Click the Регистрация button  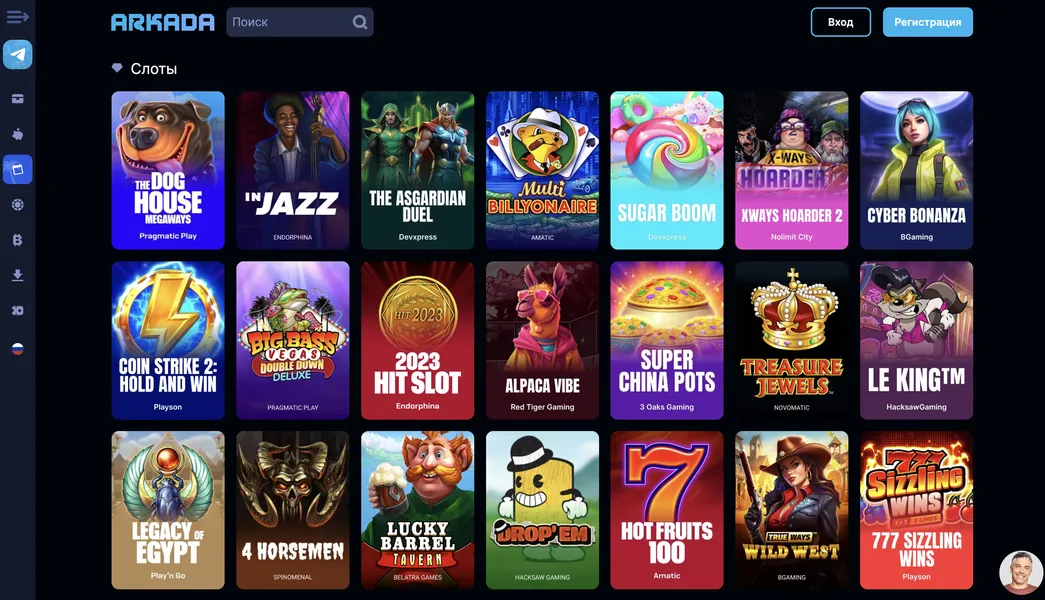point(928,22)
